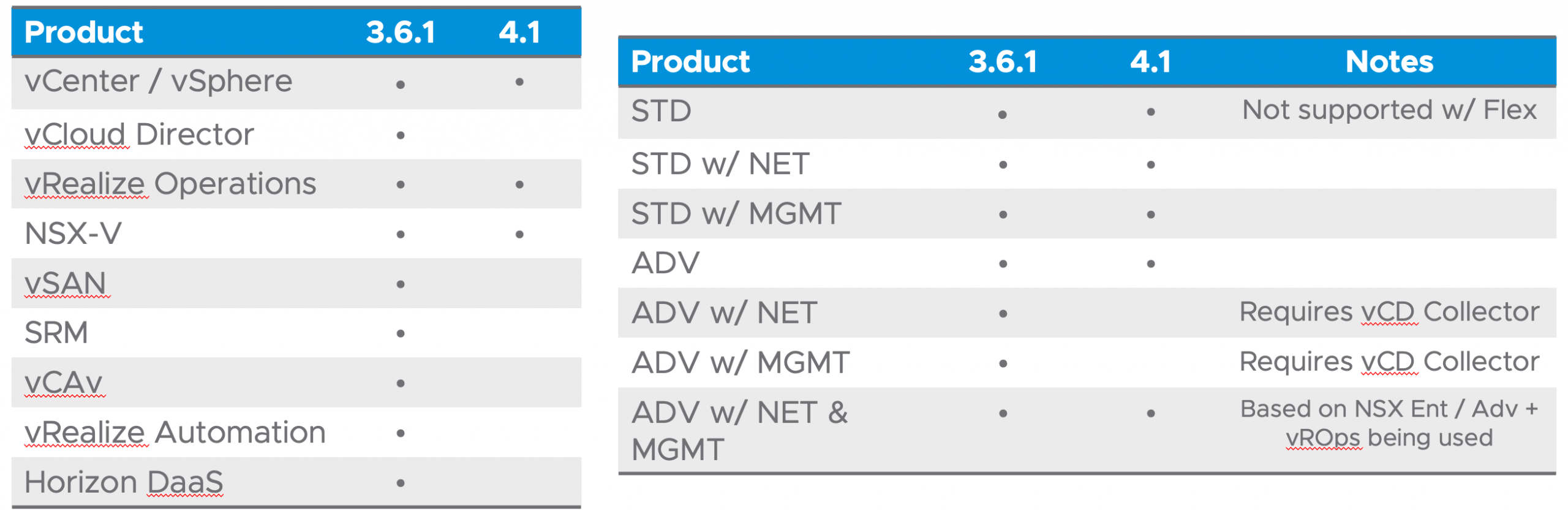Select the 4.1 bullet for NSX-V

(519, 234)
